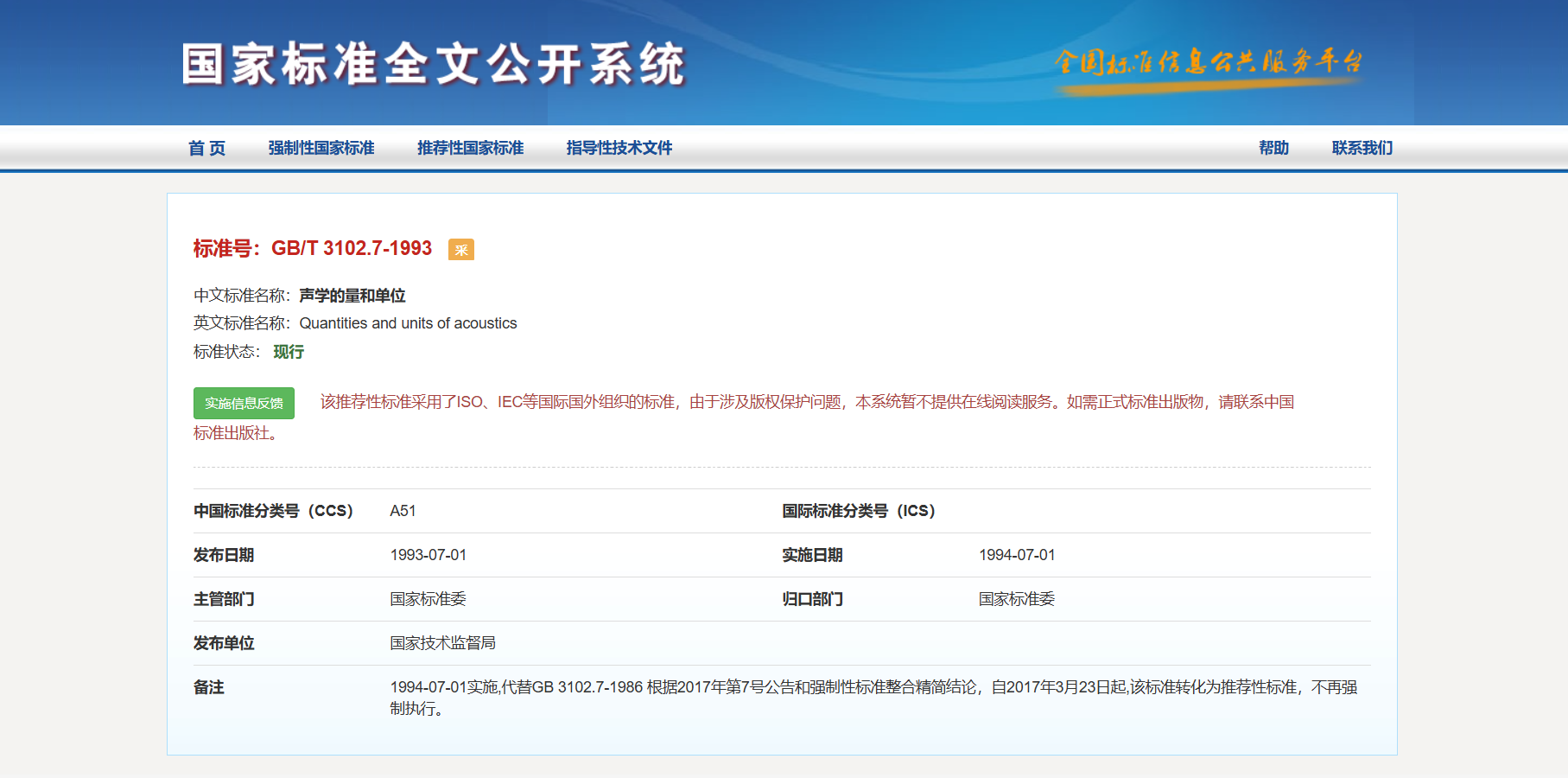Click the orange 采 badge icon
The width and height of the screenshot is (1568, 778).
460,250
